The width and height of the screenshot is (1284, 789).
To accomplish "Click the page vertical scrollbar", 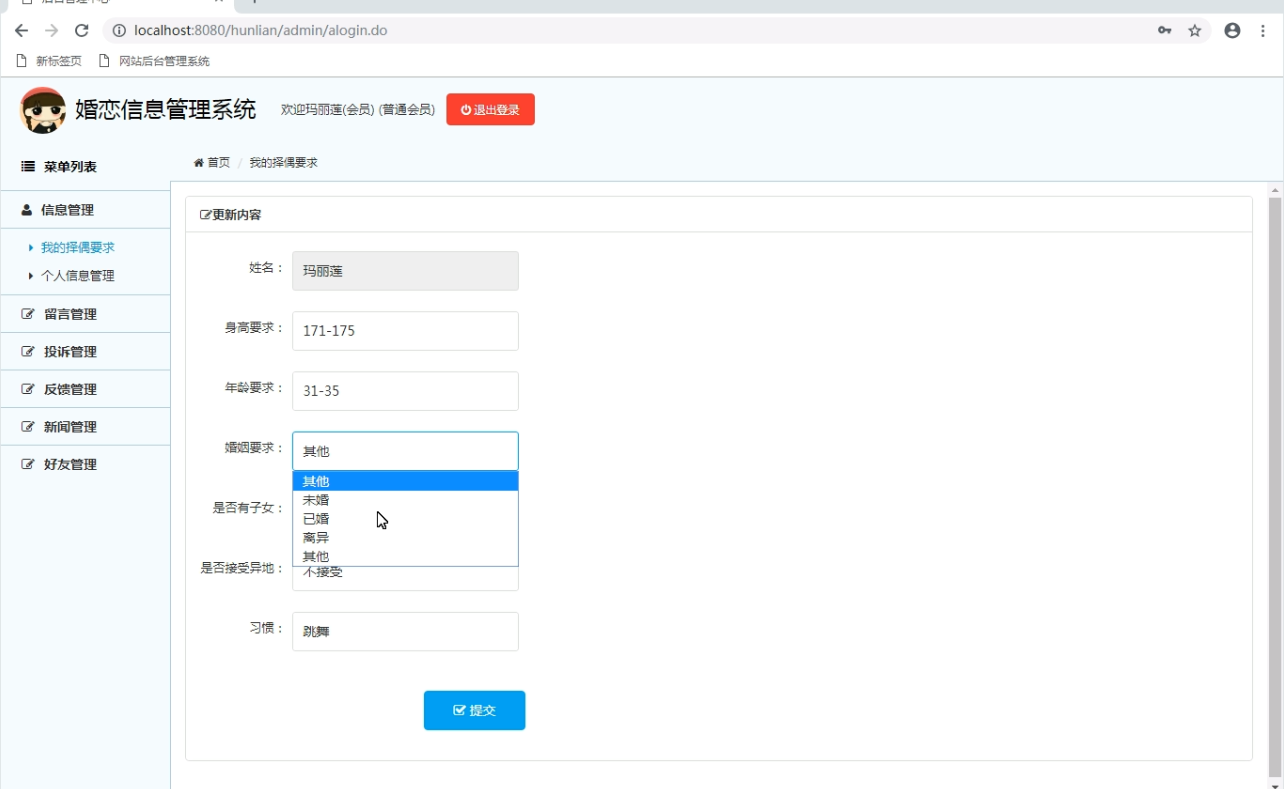I will [x=1275, y=487].
